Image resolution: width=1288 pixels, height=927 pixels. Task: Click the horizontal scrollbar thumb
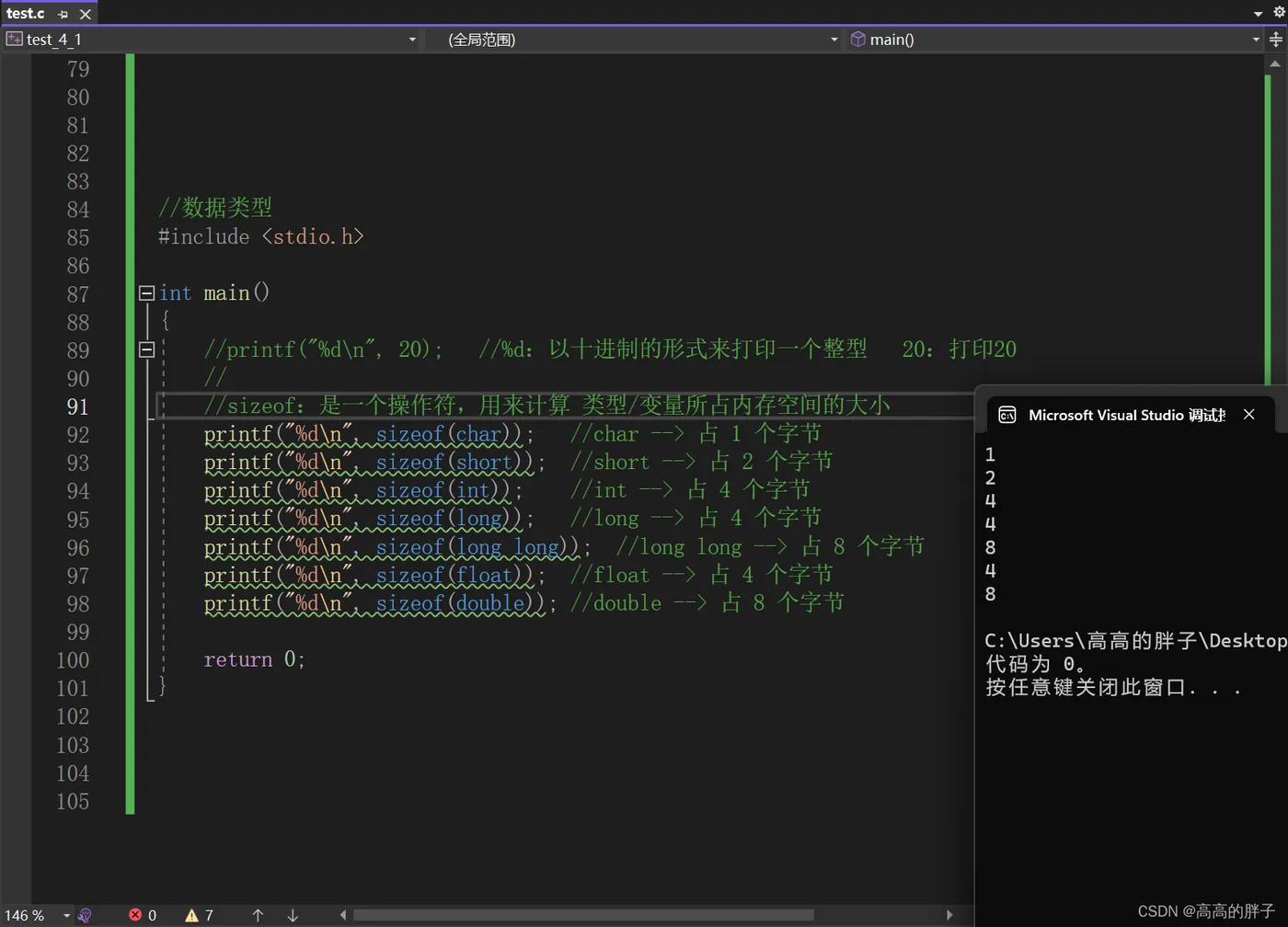click(x=583, y=915)
